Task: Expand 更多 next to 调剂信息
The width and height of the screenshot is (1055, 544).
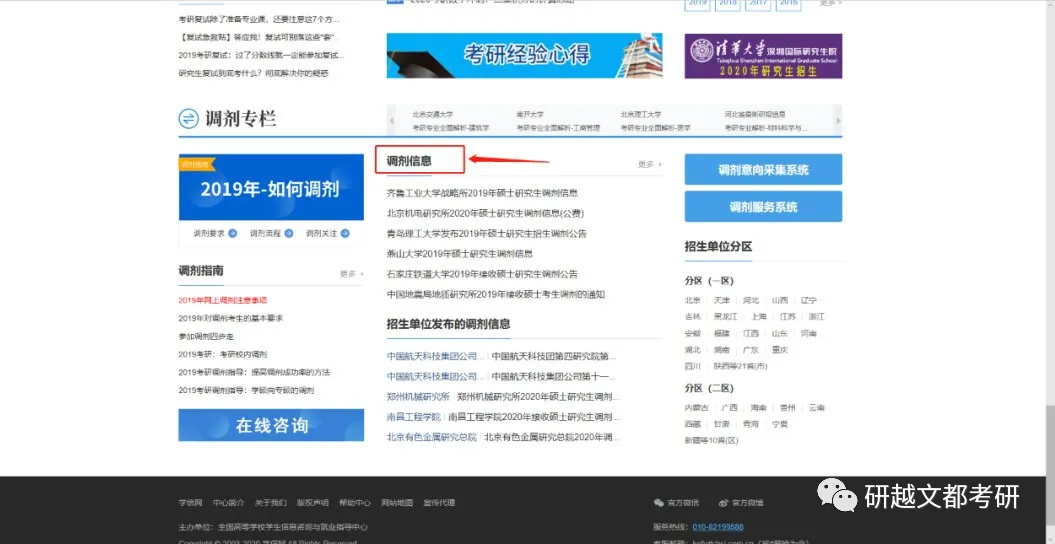Action: click(x=649, y=164)
